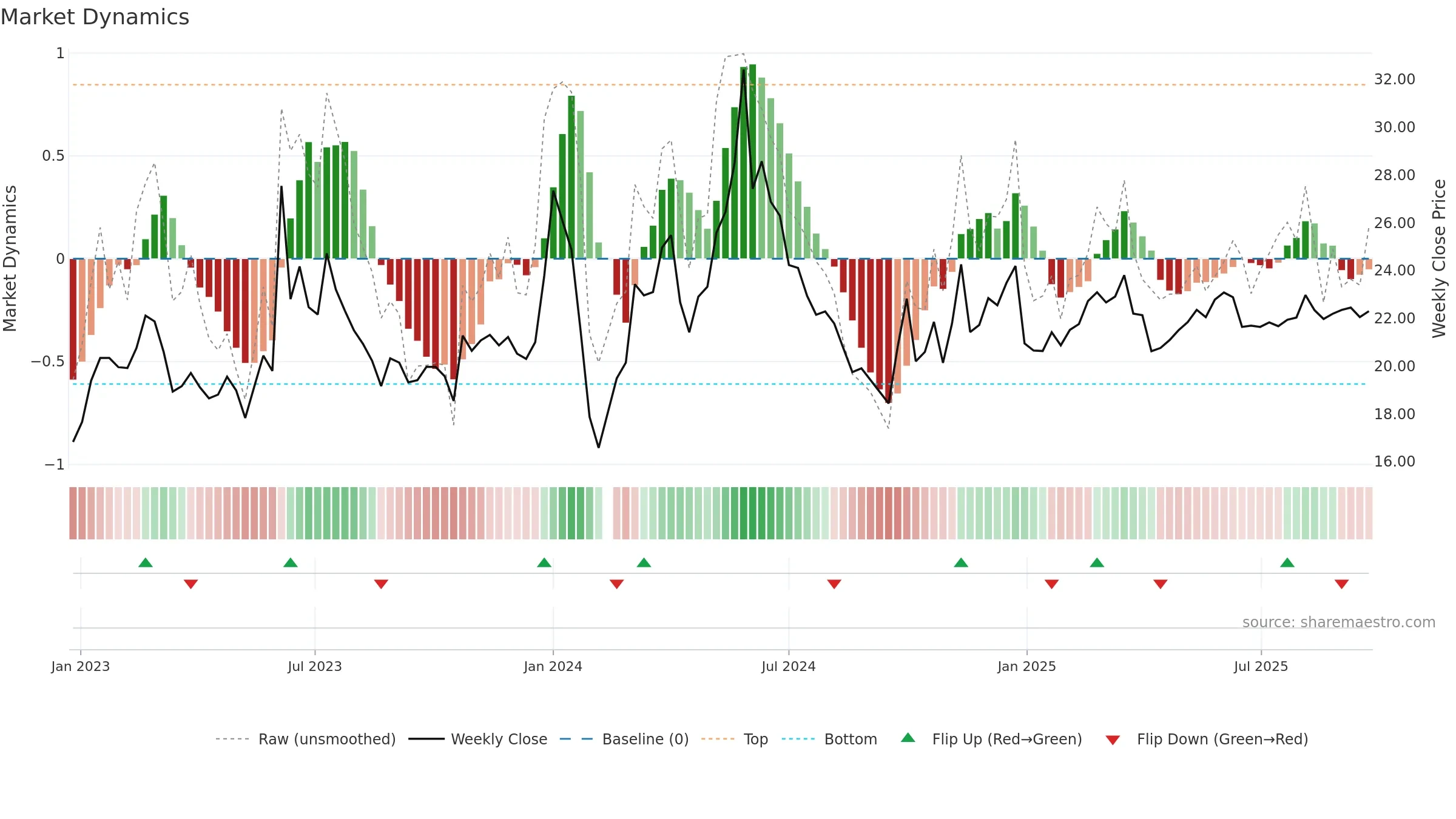
Task: Select the green flip-up triangle near June 2023
Action: (x=291, y=562)
